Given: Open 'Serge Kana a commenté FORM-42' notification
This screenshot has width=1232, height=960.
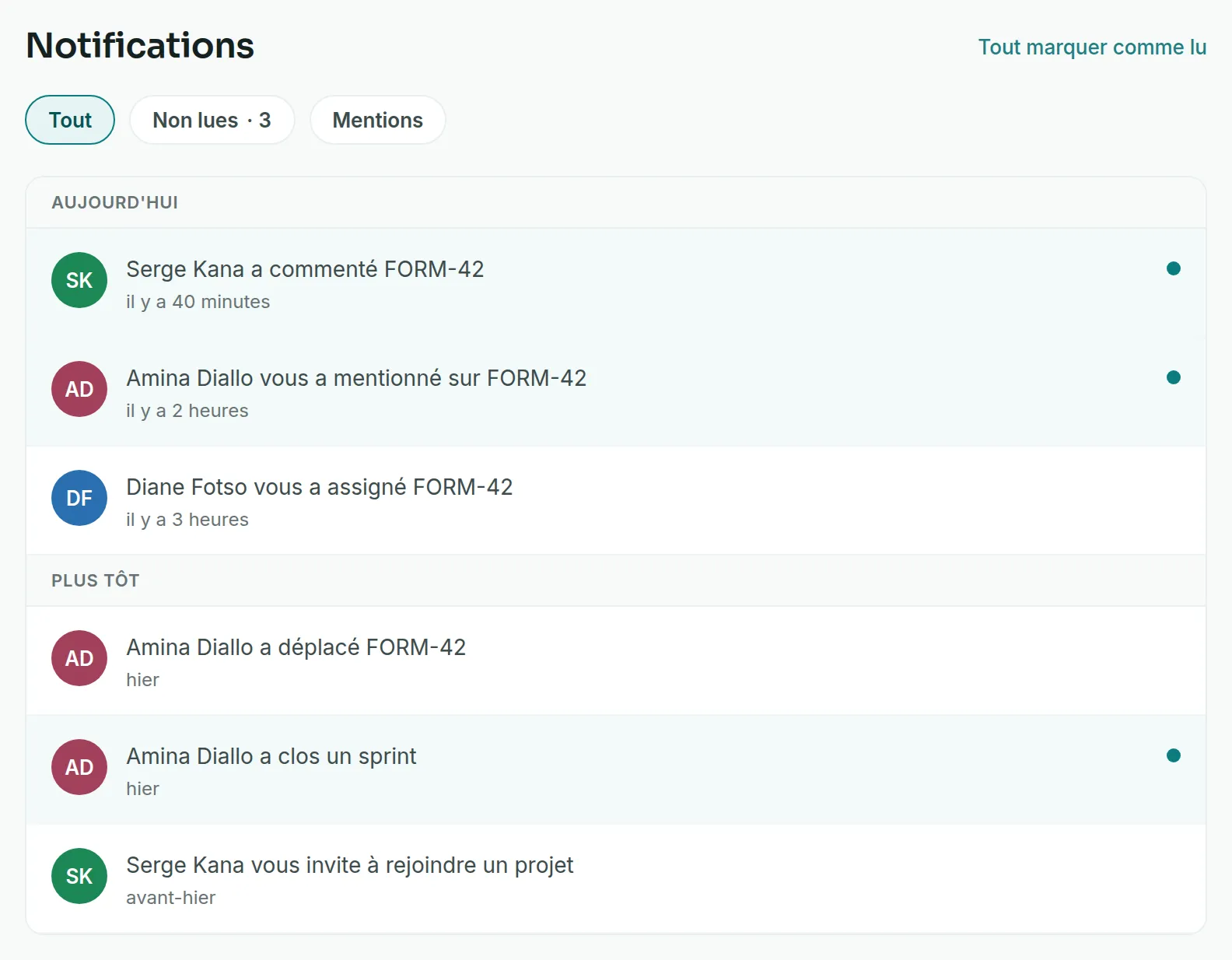Looking at the screenshot, I should coord(616,283).
